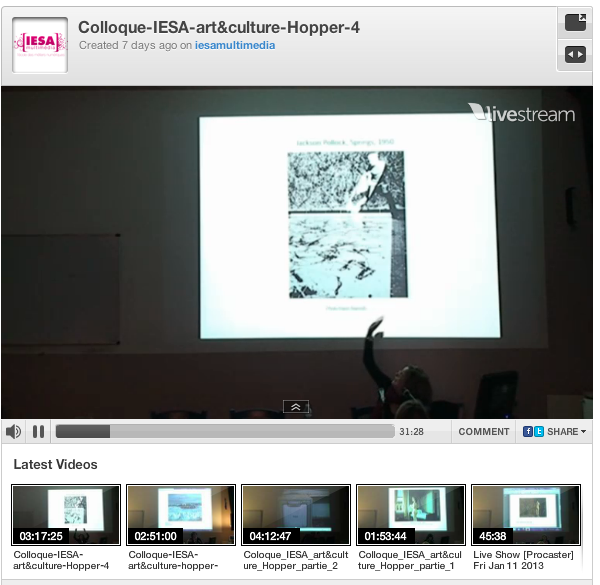Click the pop-out player icon

click(575, 22)
